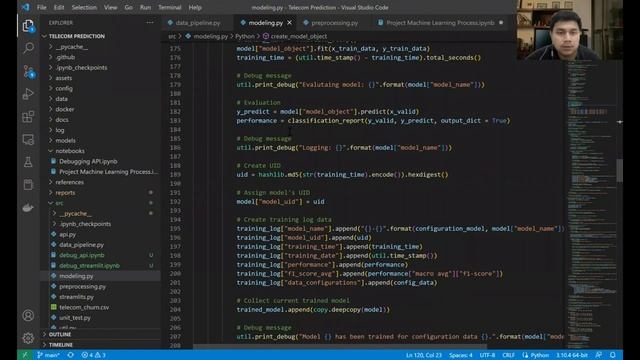Collapse the TELECOM PREDICTION root folder
The height and width of the screenshot is (360, 640).
click(77, 36)
